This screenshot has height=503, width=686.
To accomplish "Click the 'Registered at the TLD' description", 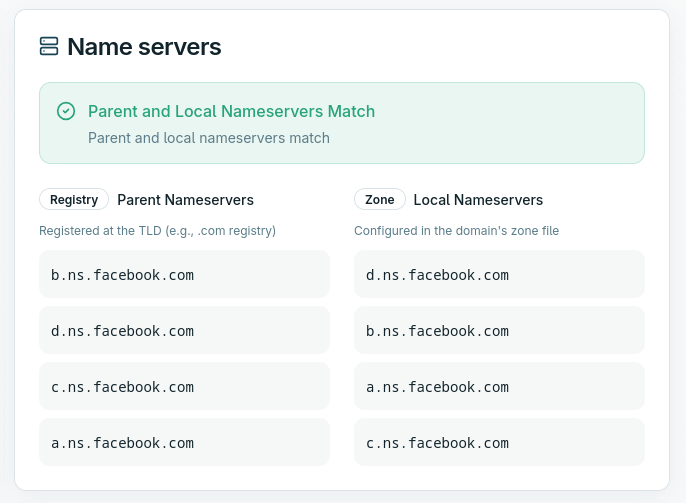I will (157, 231).
